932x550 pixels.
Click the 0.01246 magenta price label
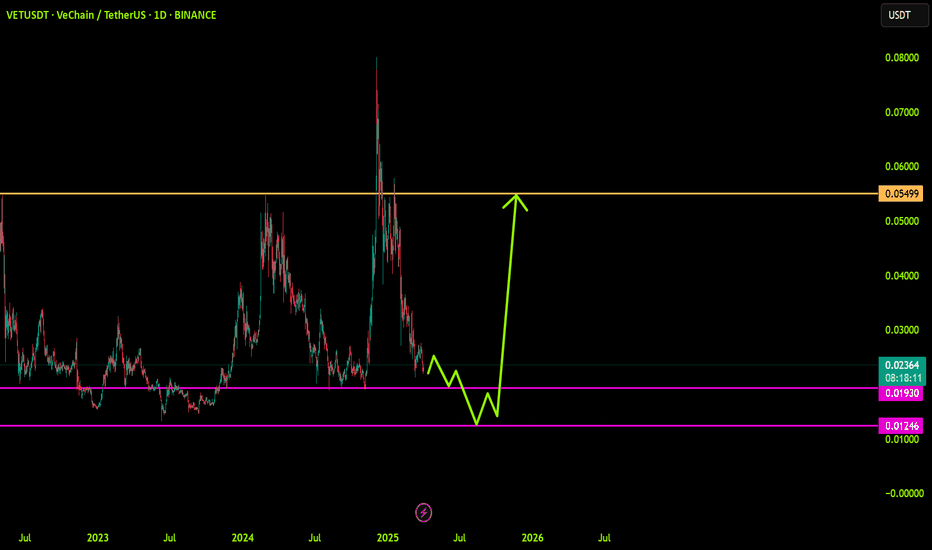[900, 426]
